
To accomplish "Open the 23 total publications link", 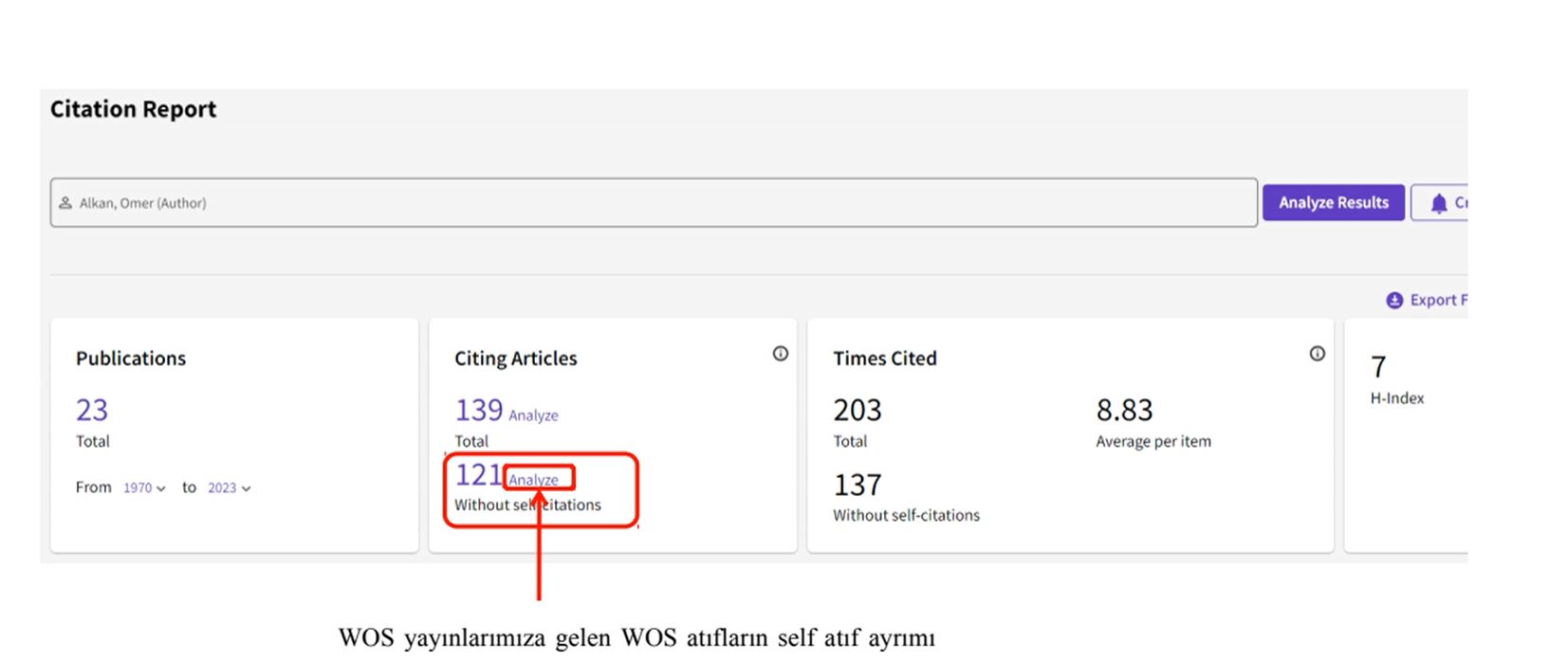I will click(x=92, y=411).
